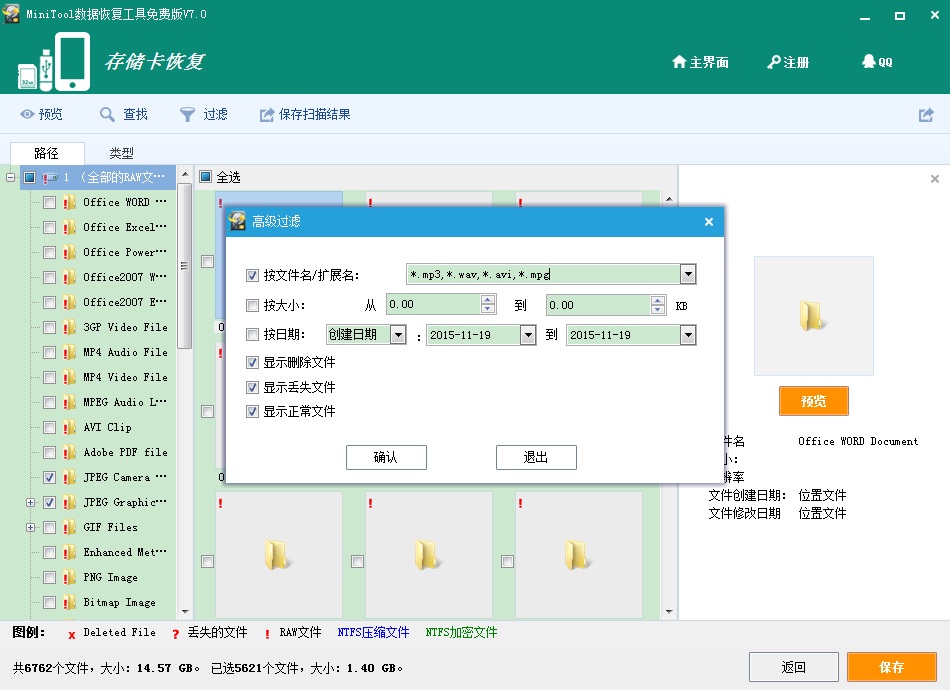The image size is (950, 690).
Task: Click thumbnail list scrollbar down arrow
Action: click(669, 612)
